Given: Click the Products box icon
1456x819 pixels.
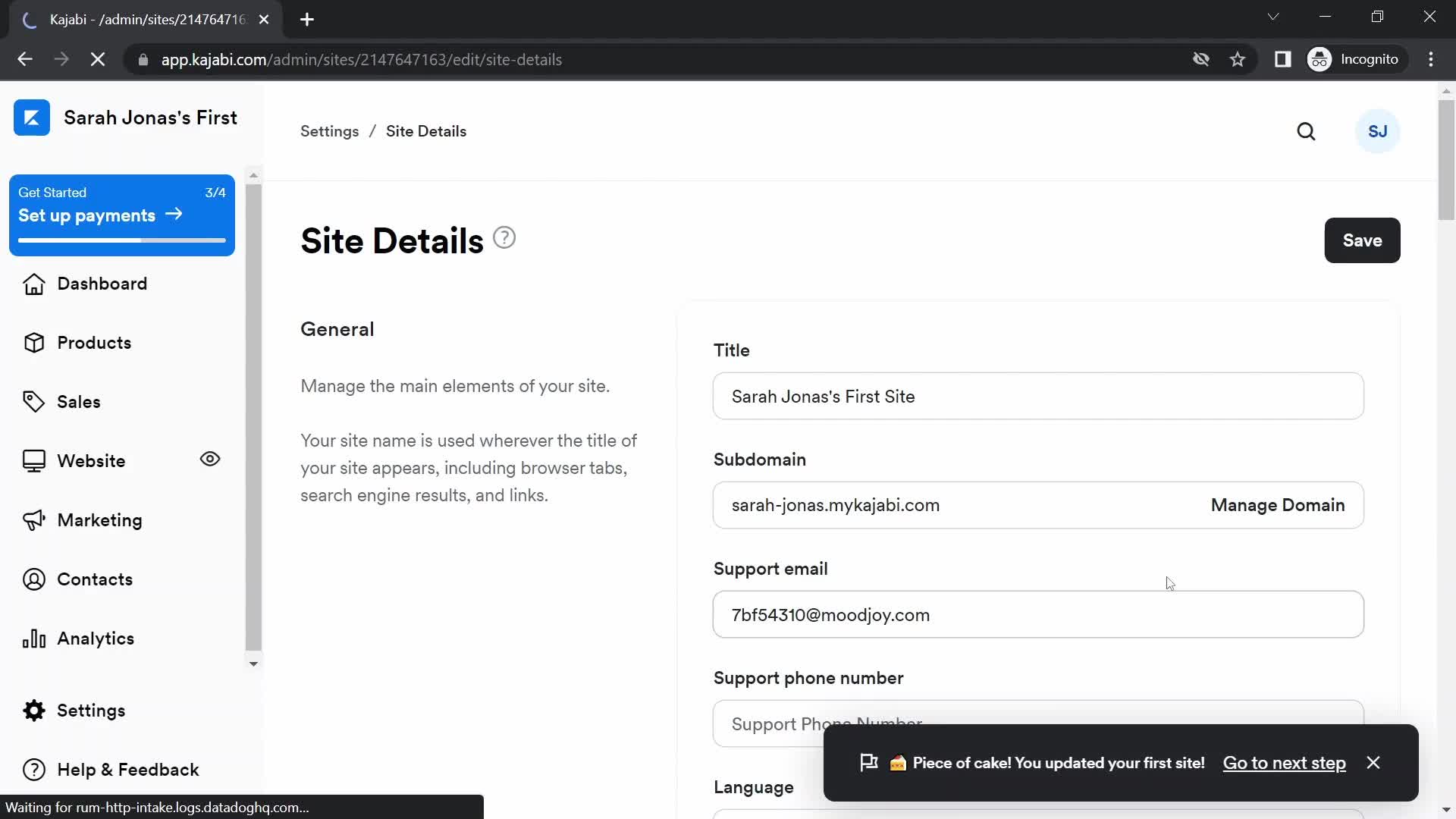Looking at the screenshot, I should click(34, 343).
